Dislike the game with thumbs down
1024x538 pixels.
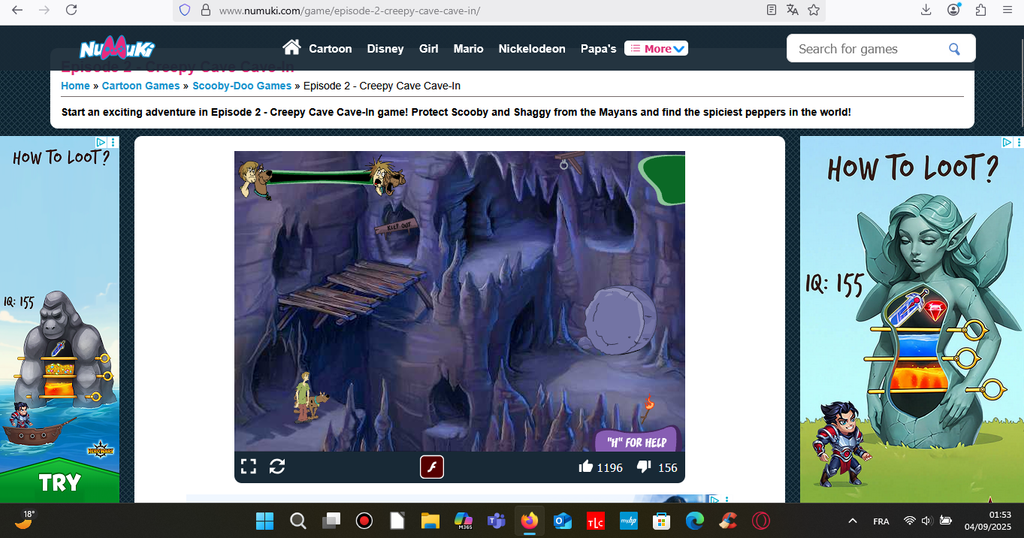(644, 466)
